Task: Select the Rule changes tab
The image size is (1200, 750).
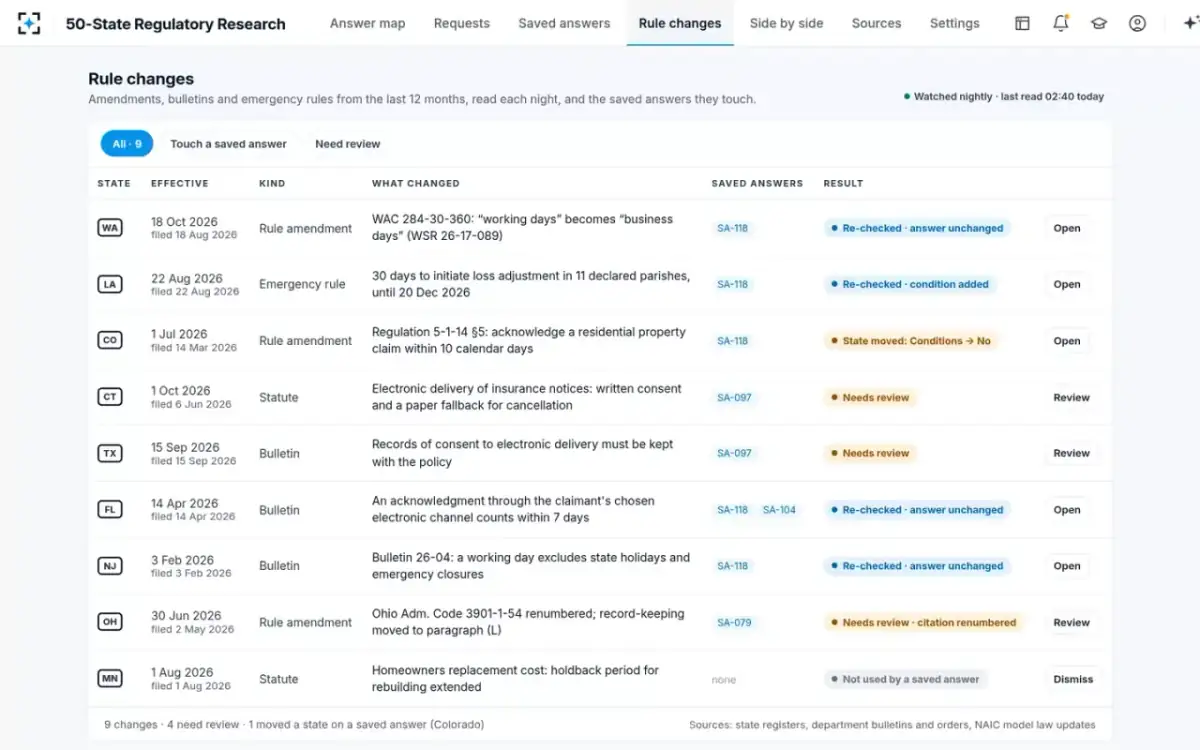Action: coord(680,23)
